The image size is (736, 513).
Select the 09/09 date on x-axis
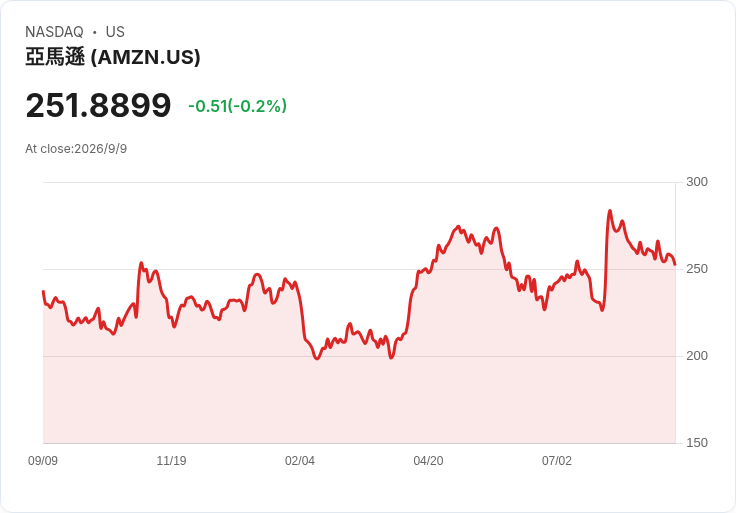click(x=43, y=460)
